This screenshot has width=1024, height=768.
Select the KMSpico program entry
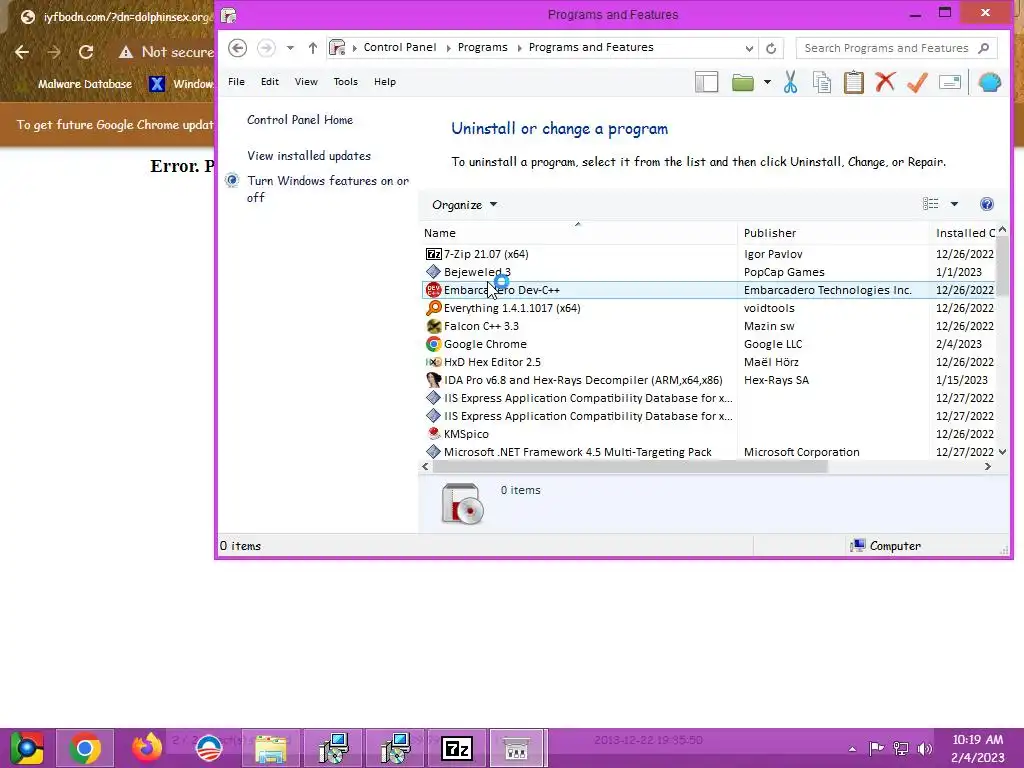(x=709, y=434)
